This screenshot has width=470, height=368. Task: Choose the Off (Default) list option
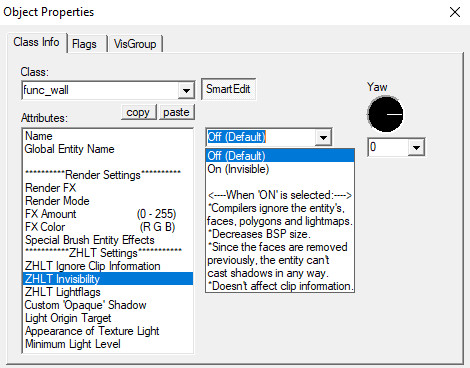(x=280, y=156)
